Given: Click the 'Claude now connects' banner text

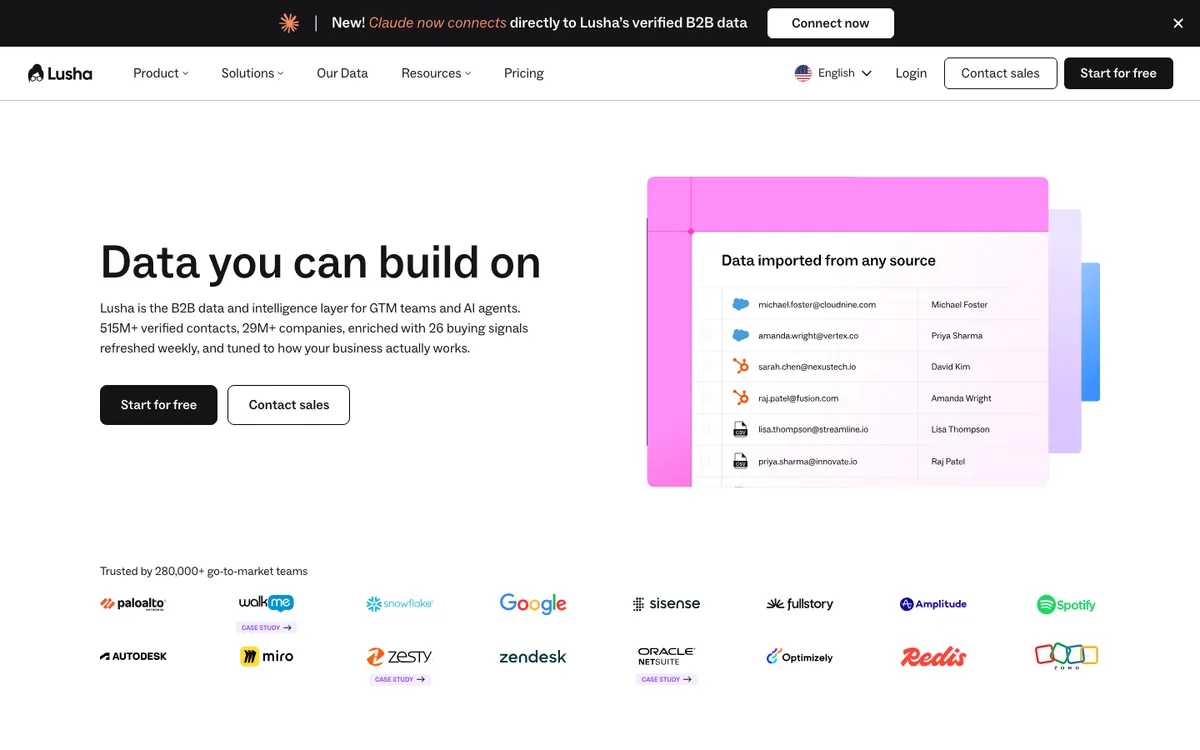Looking at the screenshot, I should pyautogui.click(x=437, y=23).
